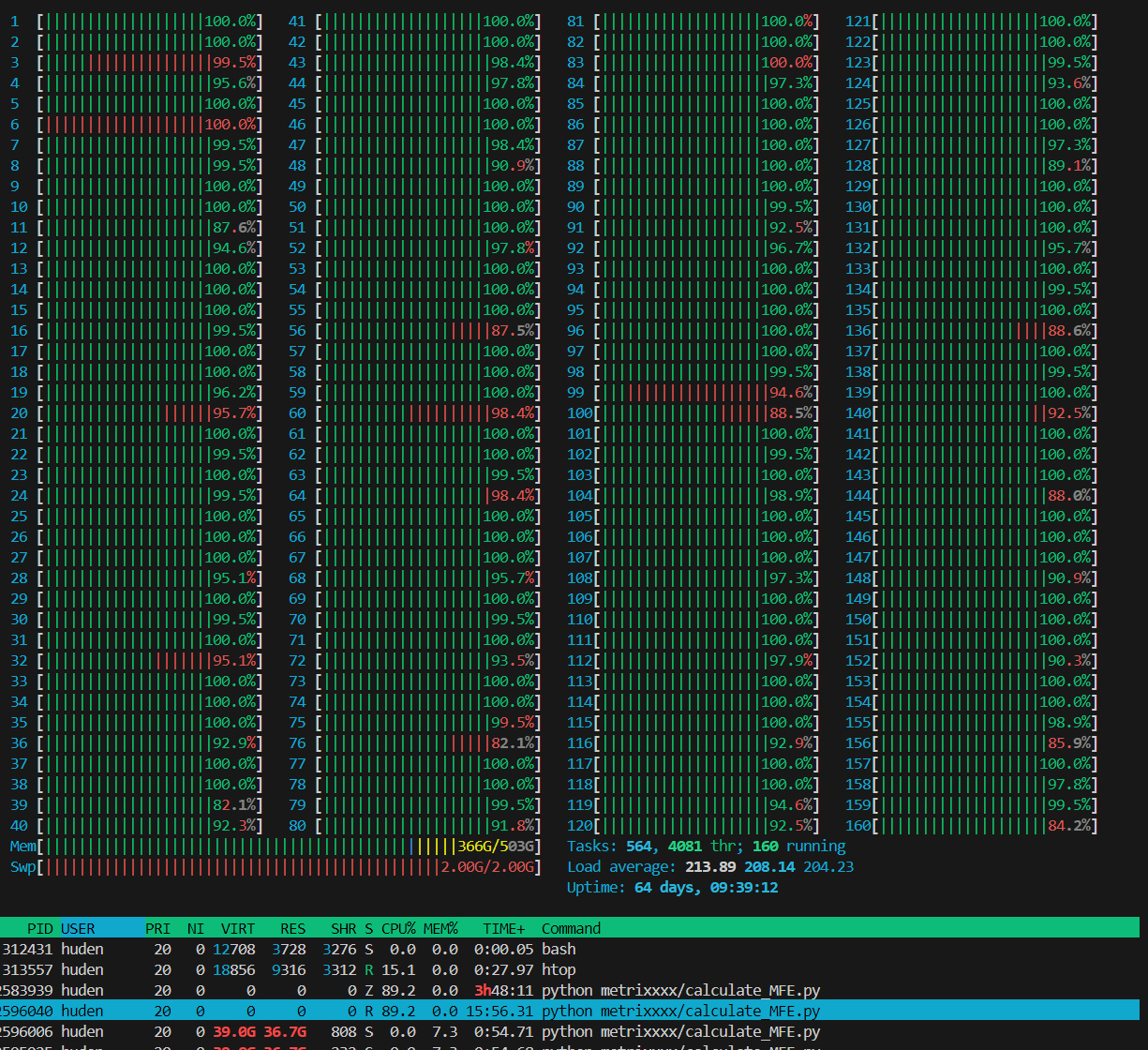
Task: Click CPU 128 meter showing 89.1%
Action: pyautogui.click(x=972, y=165)
